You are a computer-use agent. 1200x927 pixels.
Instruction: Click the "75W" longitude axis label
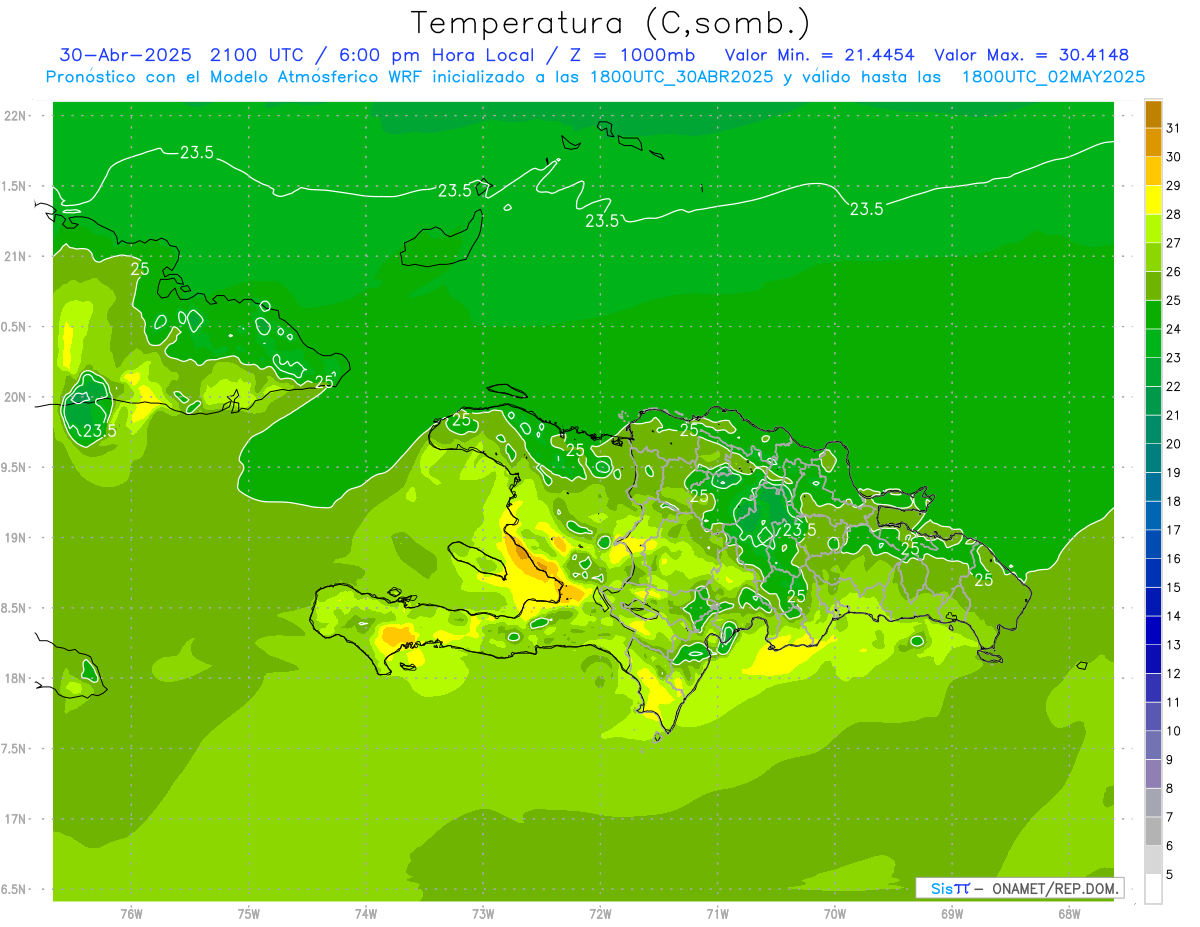(249, 914)
